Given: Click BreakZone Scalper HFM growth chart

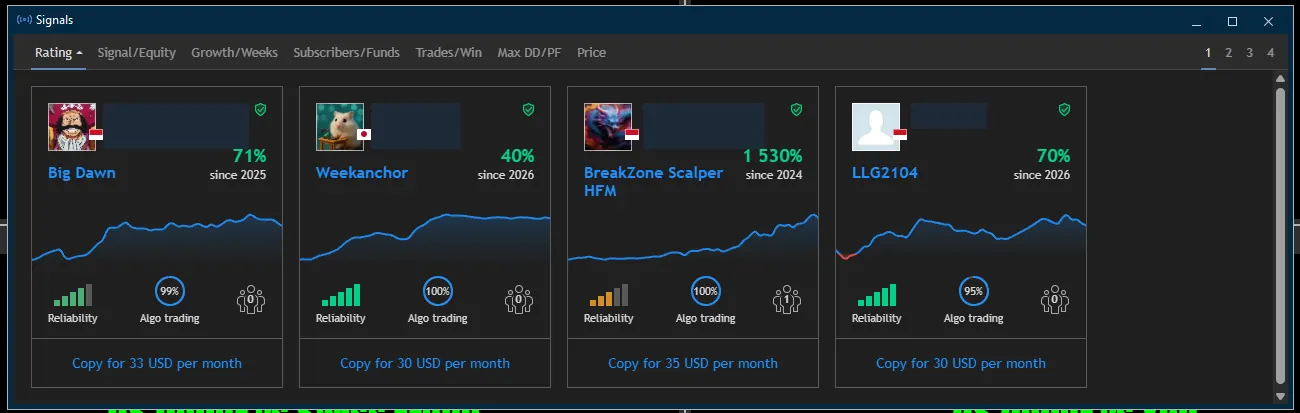Looking at the screenshot, I should pos(693,236).
